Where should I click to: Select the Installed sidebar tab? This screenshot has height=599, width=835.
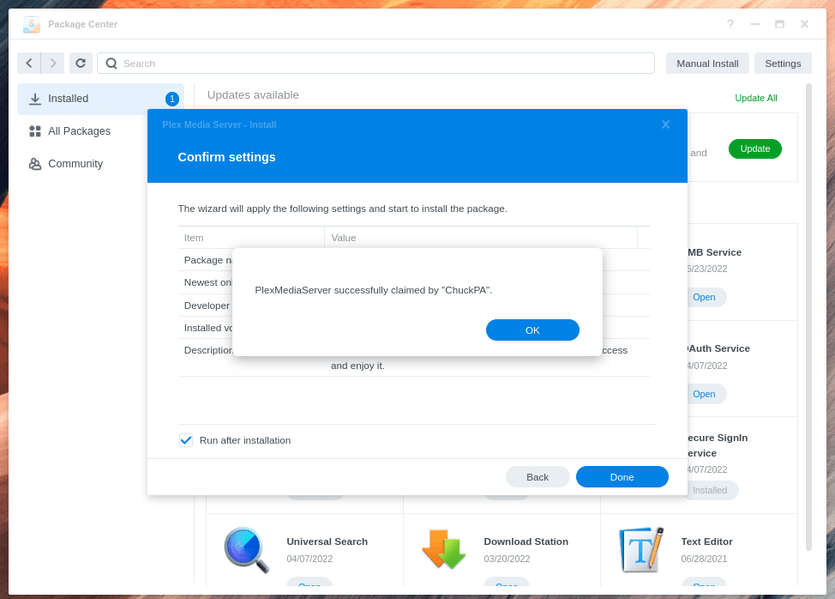(x=100, y=99)
